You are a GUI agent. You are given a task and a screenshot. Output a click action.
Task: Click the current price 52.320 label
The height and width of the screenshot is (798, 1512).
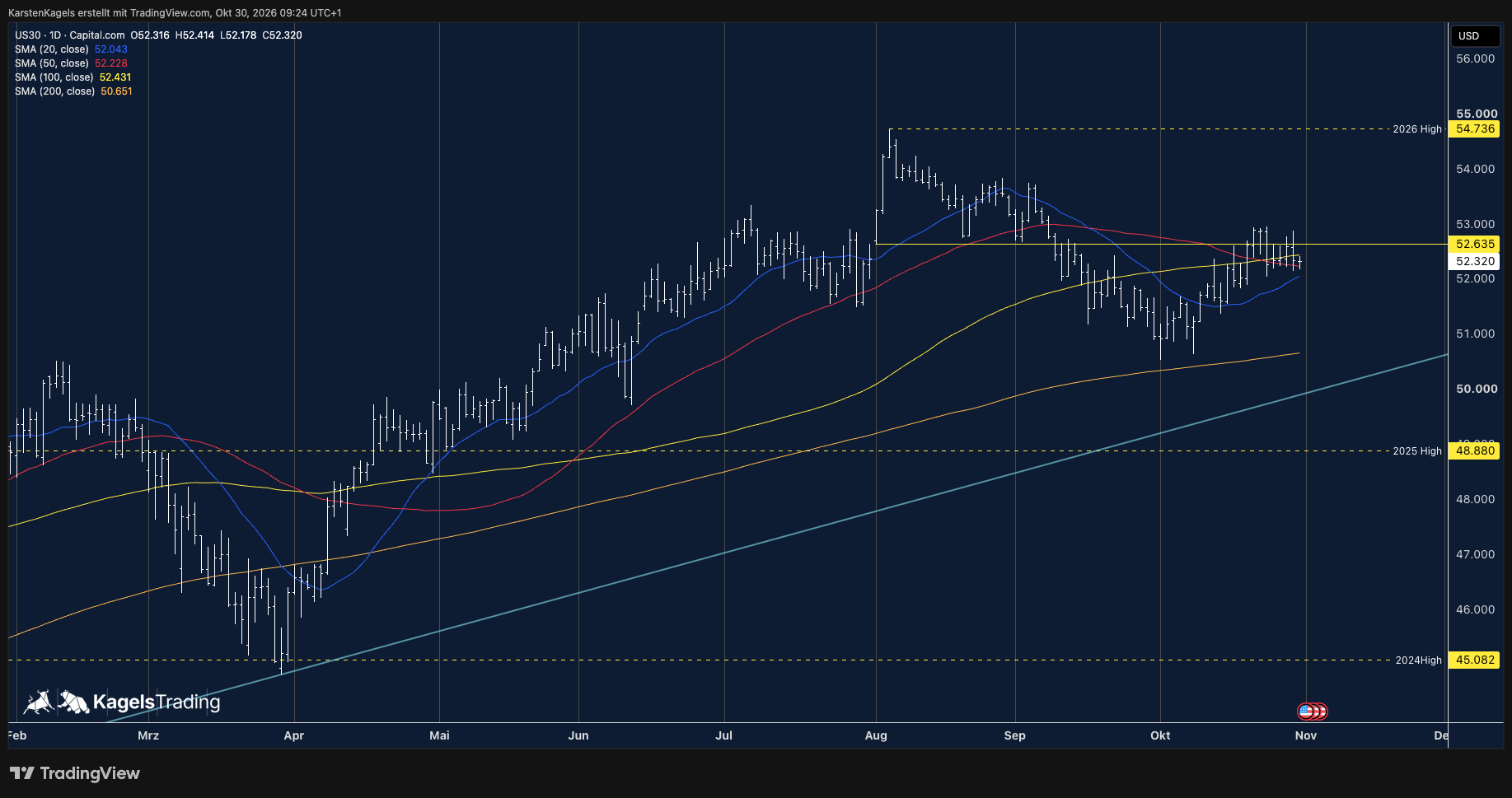(x=1475, y=262)
